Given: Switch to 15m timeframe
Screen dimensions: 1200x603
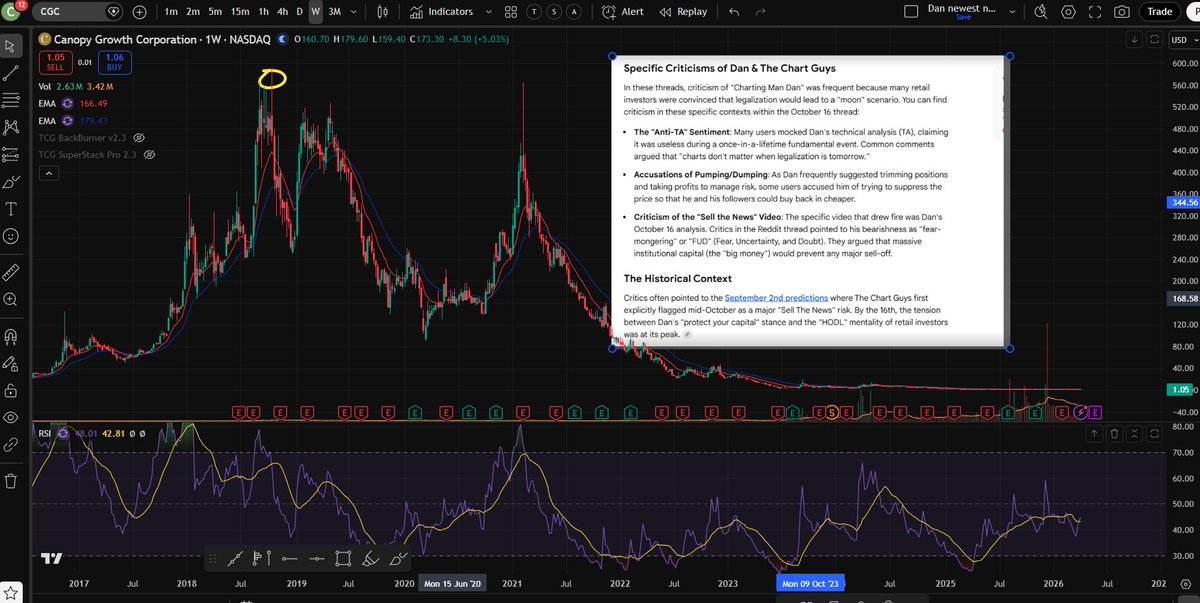Looking at the screenshot, I should point(240,12).
